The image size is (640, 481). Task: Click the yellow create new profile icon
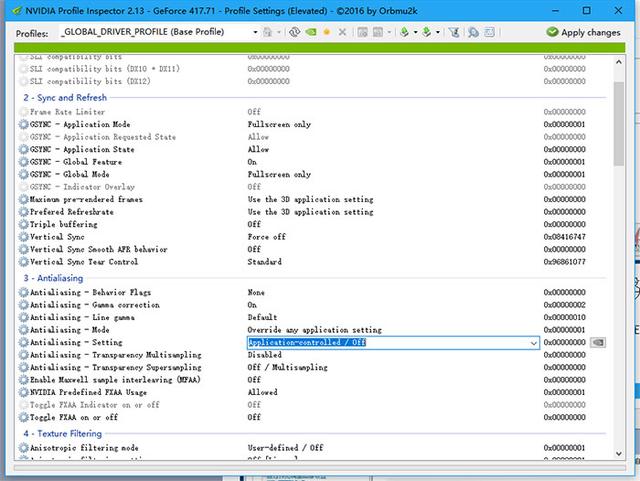[327, 32]
